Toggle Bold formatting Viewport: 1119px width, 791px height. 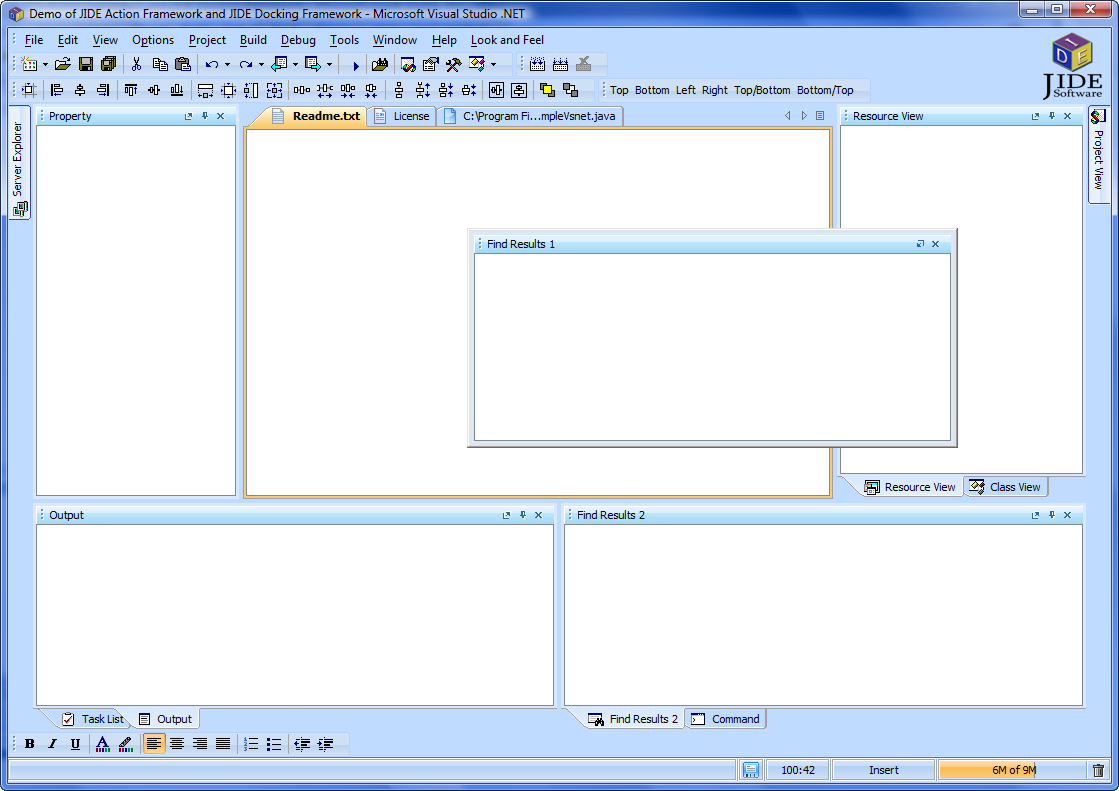click(x=29, y=744)
